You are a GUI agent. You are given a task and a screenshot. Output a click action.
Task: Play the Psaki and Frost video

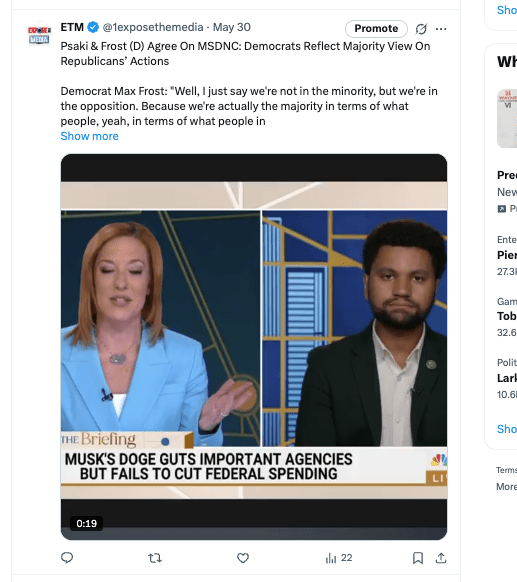click(254, 347)
